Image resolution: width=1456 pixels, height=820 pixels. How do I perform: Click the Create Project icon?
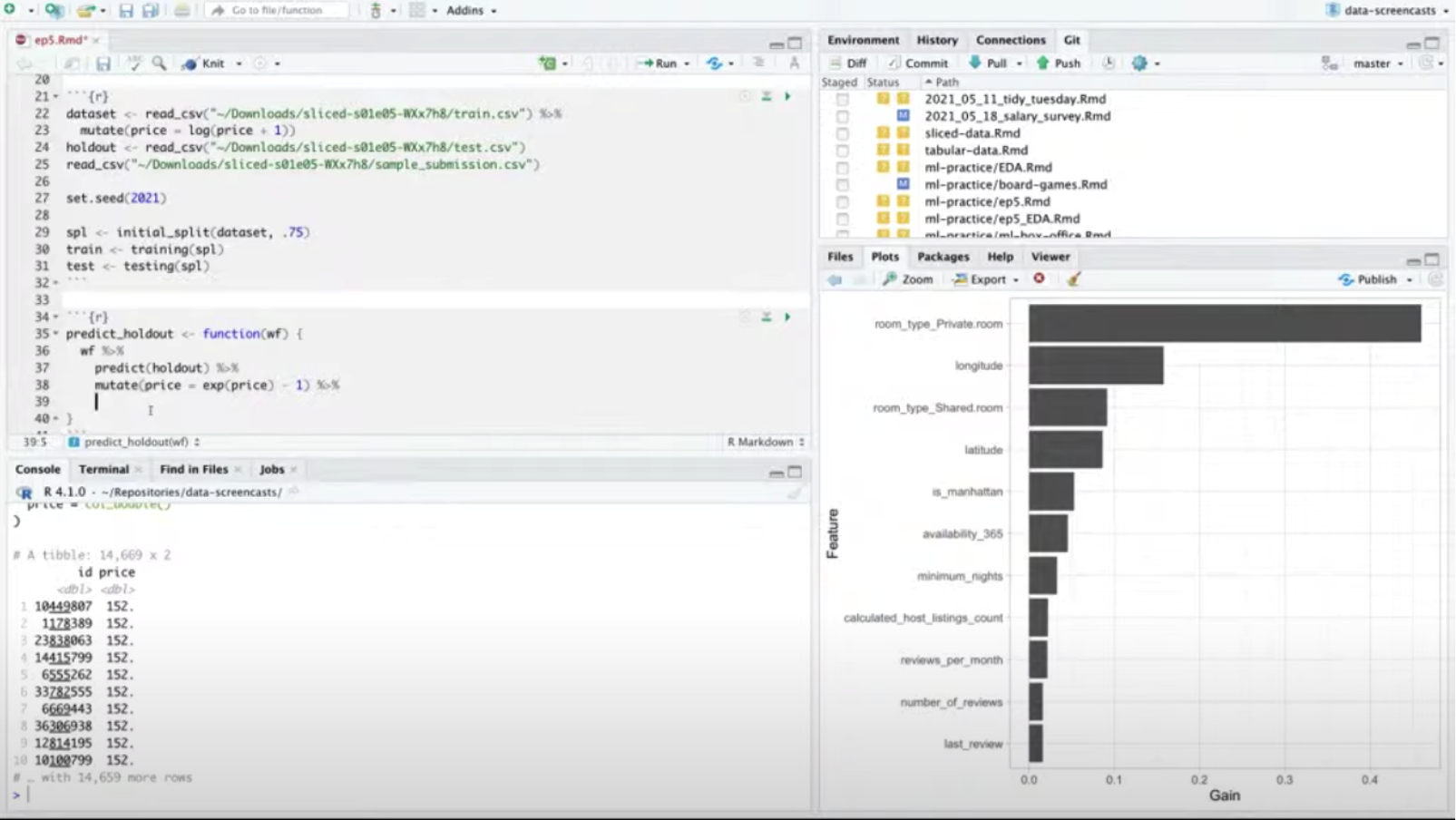pyautogui.click(x=54, y=10)
